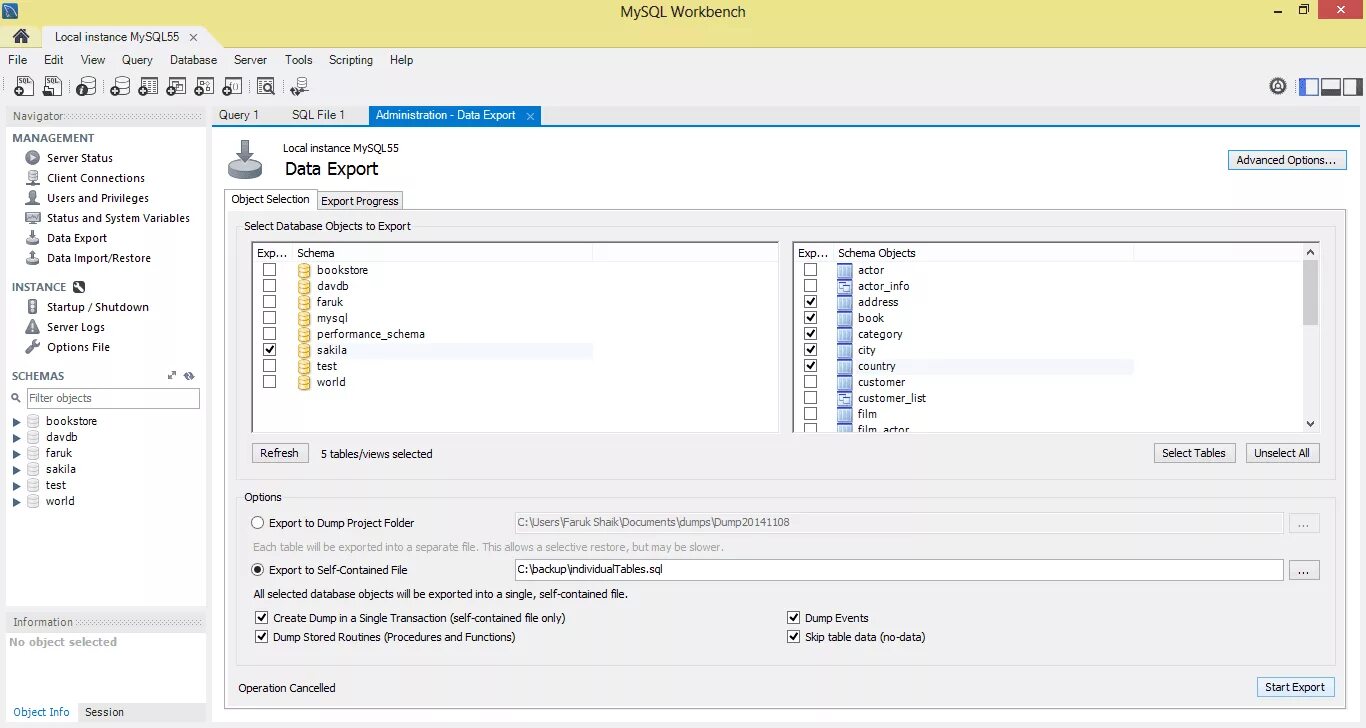This screenshot has width=1366, height=728.
Task: Create a new function toolbar icon
Action: (x=232, y=87)
